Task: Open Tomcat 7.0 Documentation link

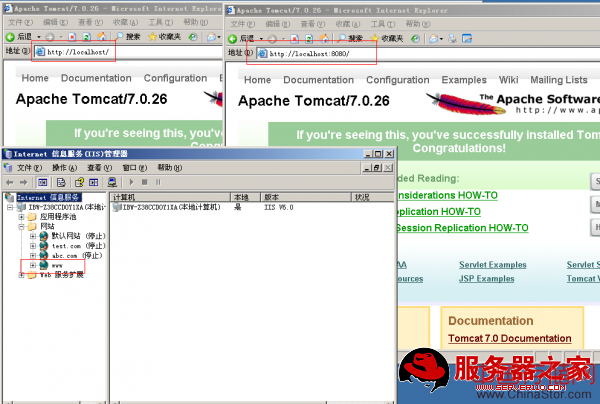Action: coord(509,339)
